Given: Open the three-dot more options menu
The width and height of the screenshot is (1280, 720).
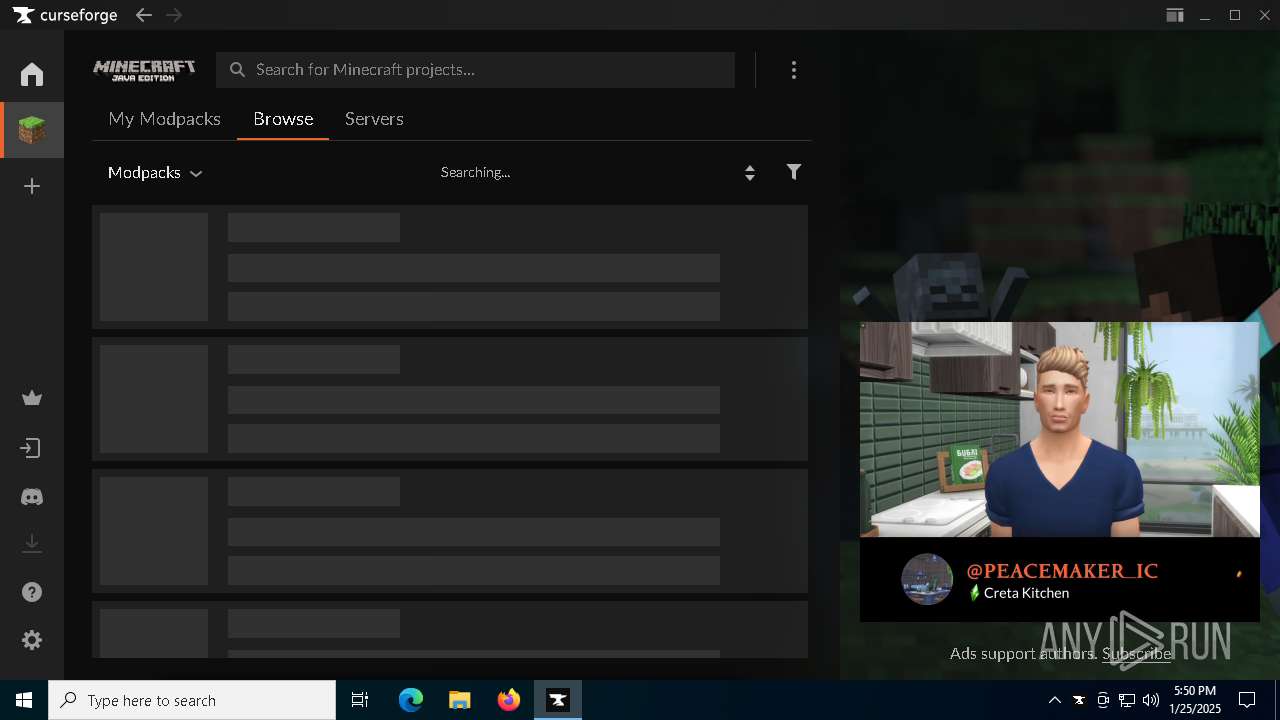Looking at the screenshot, I should coord(794,70).
